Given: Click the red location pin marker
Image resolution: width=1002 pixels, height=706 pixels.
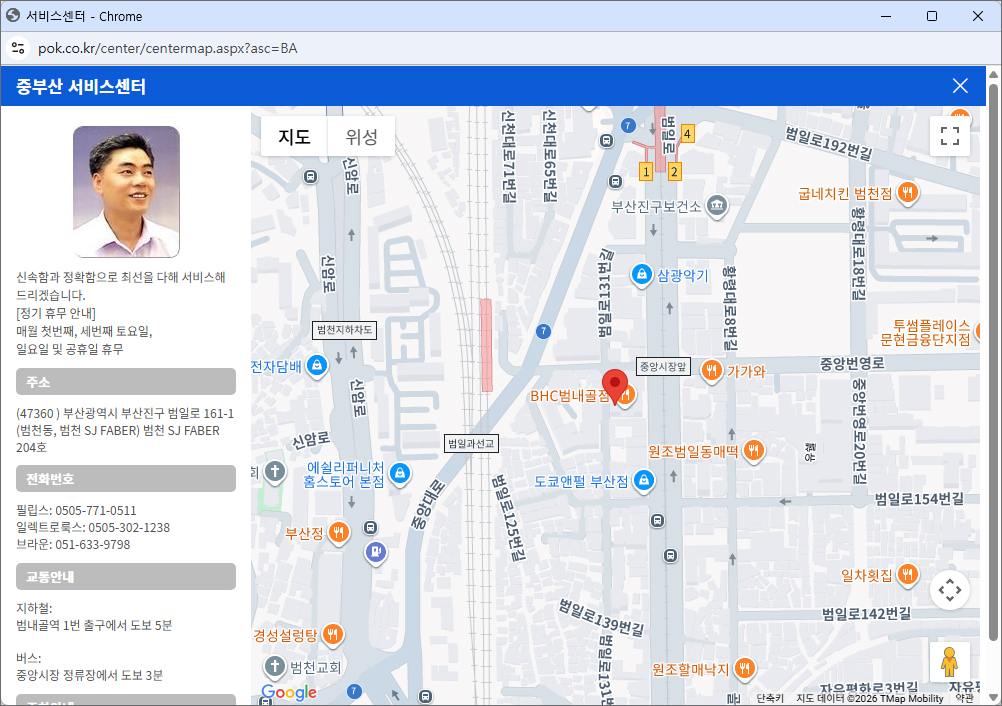Looking at the screenshot, I should coord(615,385).
